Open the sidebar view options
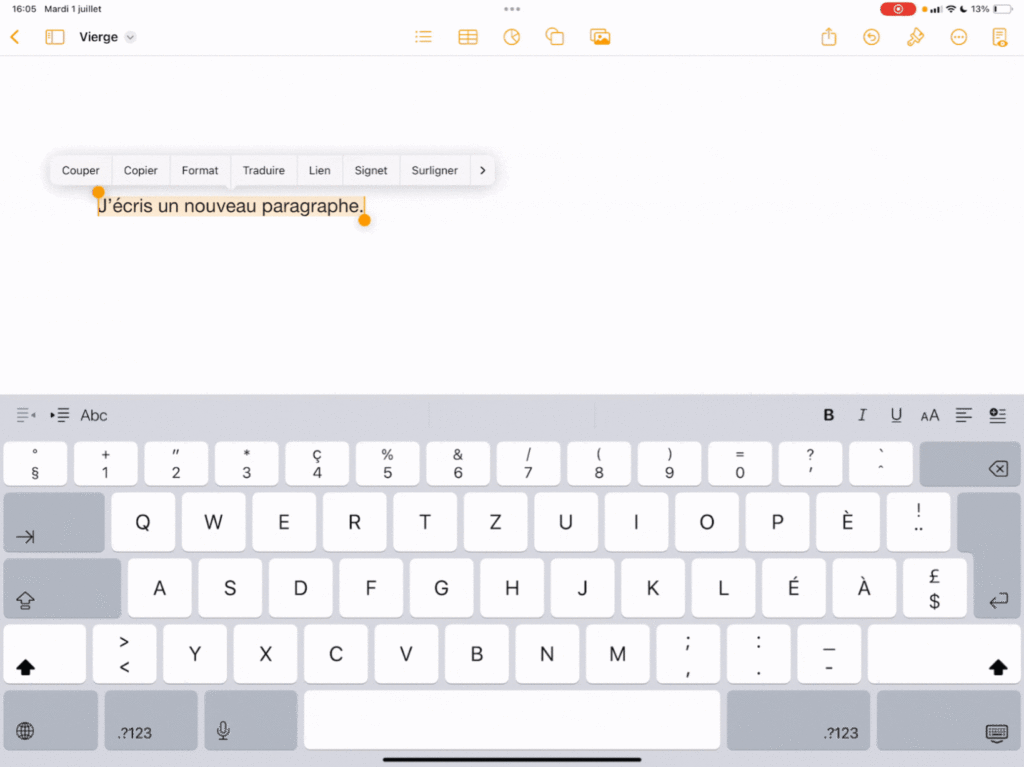The image size is (1024, 767). [55, 37]
